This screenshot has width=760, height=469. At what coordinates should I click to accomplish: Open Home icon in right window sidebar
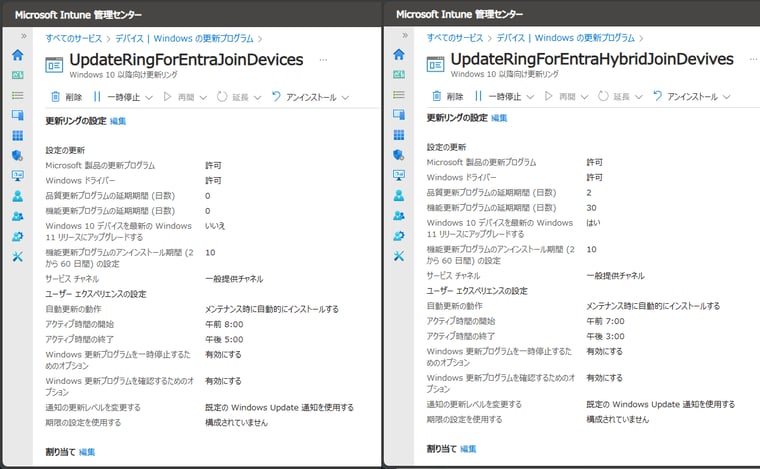point(399,54)
